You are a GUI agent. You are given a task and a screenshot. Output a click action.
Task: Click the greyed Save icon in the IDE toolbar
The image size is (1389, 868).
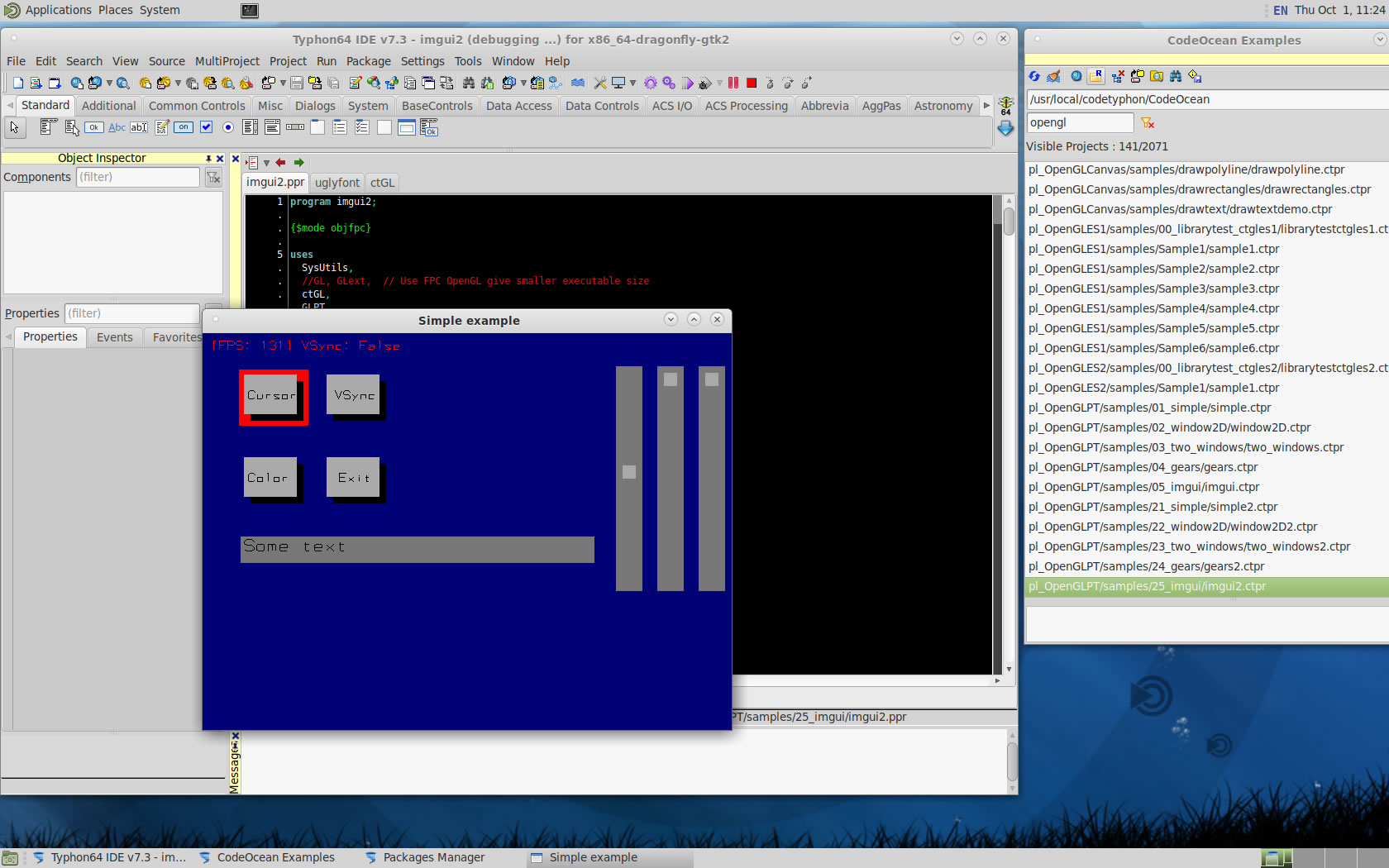tap(296, 83)
